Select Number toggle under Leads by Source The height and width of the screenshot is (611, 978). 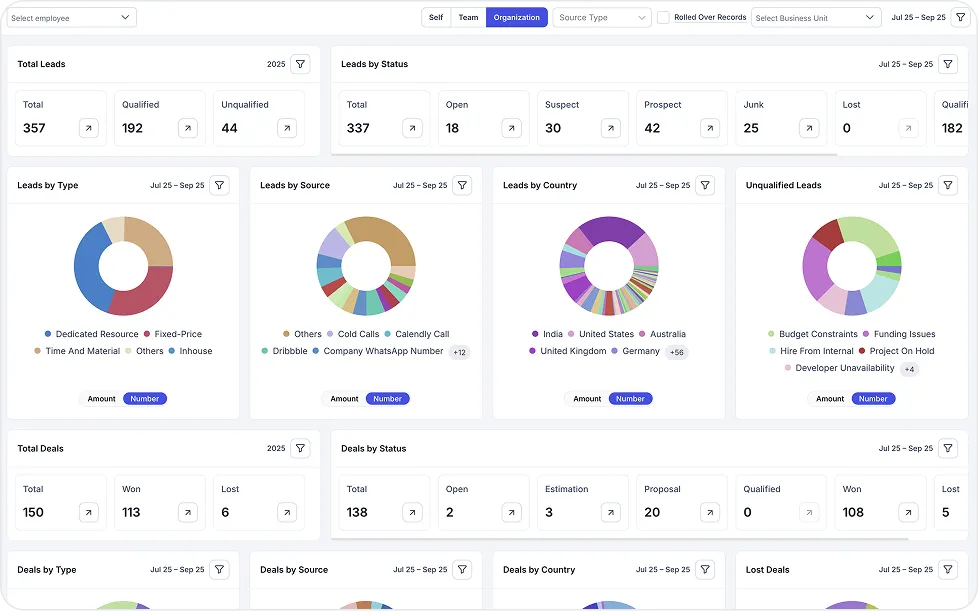tap(387, 398)
